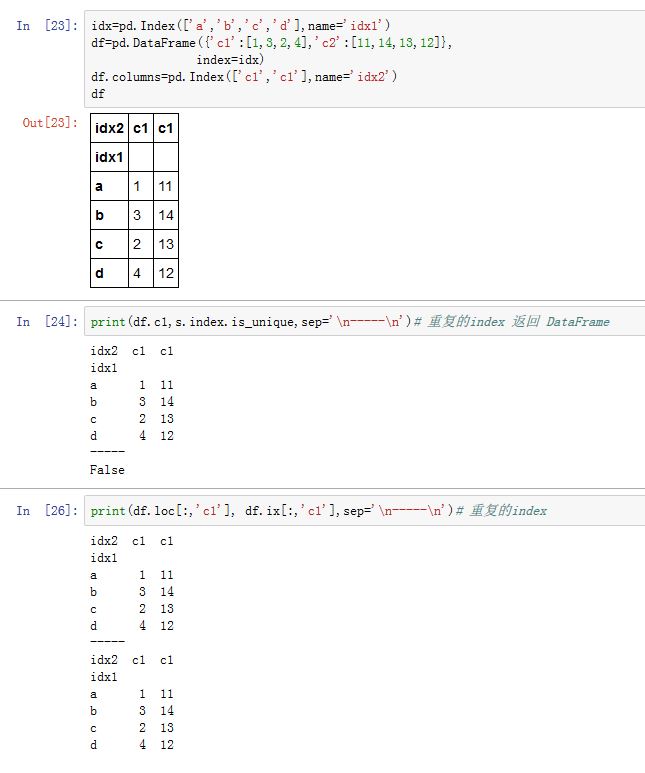
Task: Click the In [24] cell prompt
Action: pyautogui.click(x=46, y=321)
